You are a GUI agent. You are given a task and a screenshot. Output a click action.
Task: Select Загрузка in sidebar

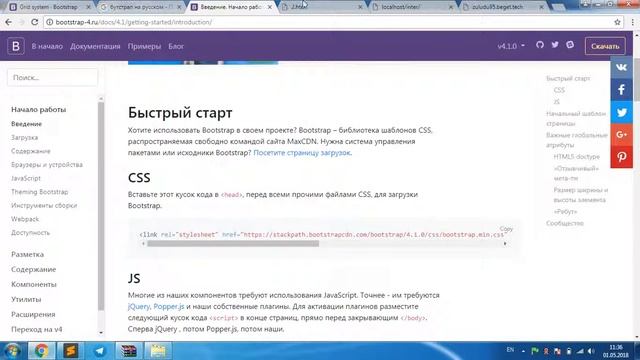click(24, 138)
